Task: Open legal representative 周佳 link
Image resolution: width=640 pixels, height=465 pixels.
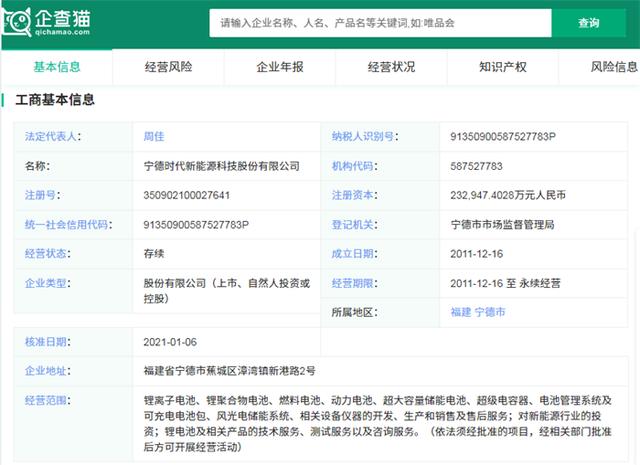Action: click(154, 136)
